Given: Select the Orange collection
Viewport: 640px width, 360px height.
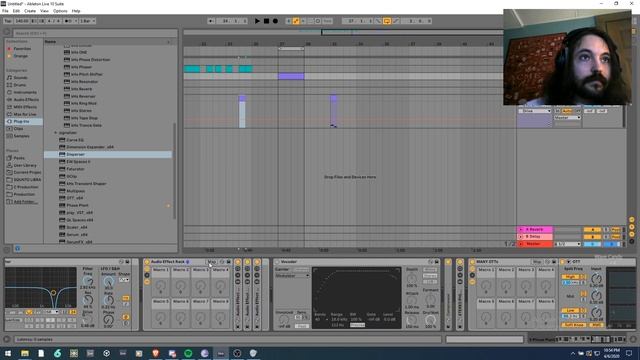Looking at the screenshot, I should tap(20, 56).
